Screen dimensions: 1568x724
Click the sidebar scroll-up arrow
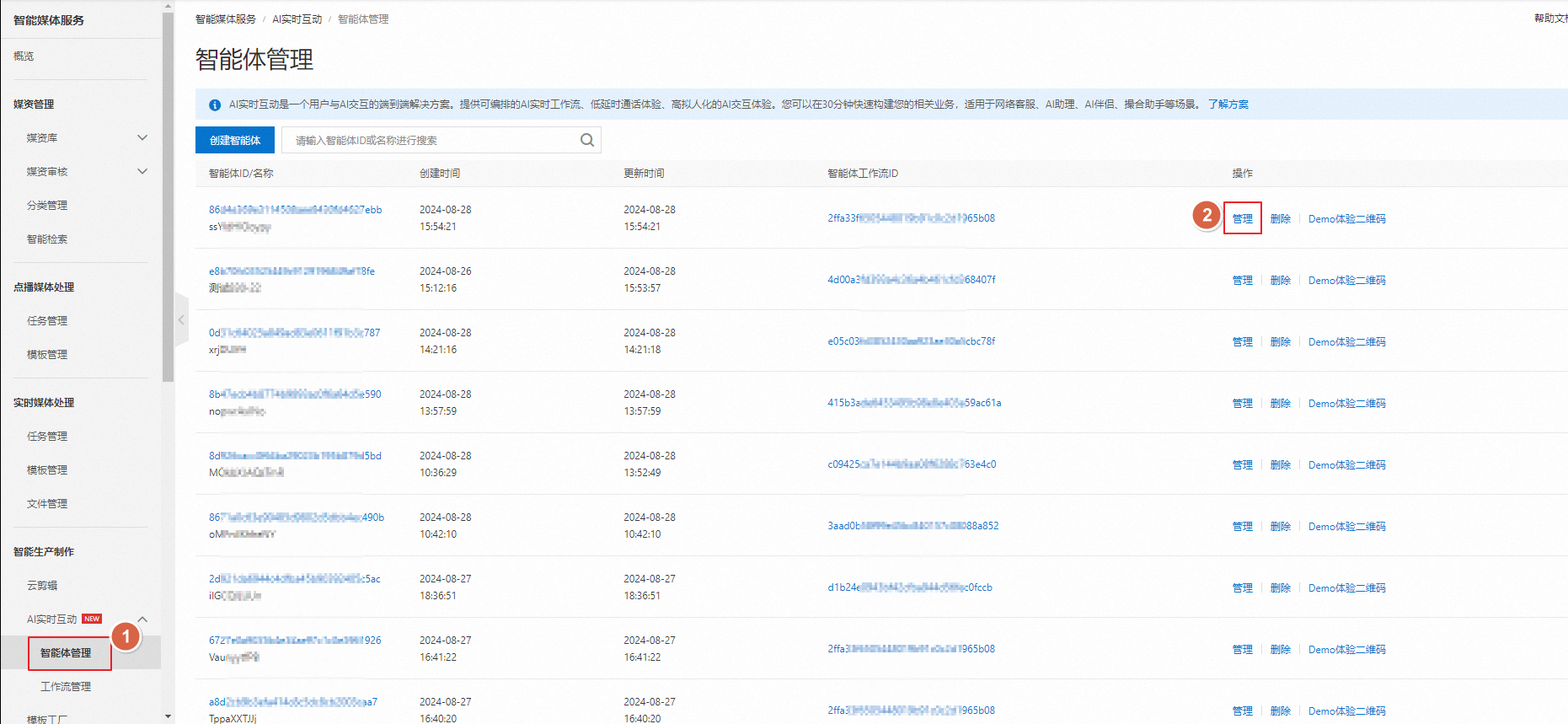click(168, 6)
